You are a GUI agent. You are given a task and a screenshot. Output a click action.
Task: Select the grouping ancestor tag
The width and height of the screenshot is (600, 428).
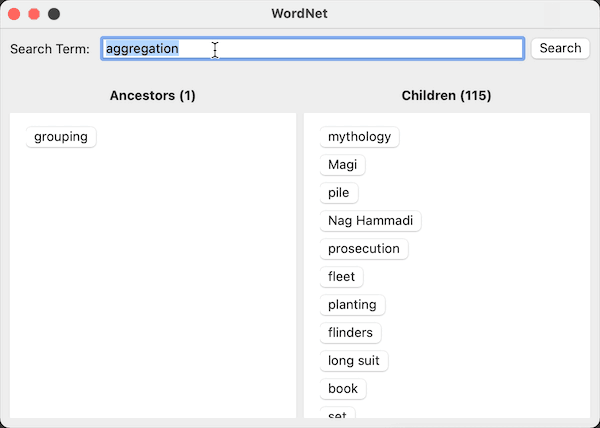coord(61,137)
